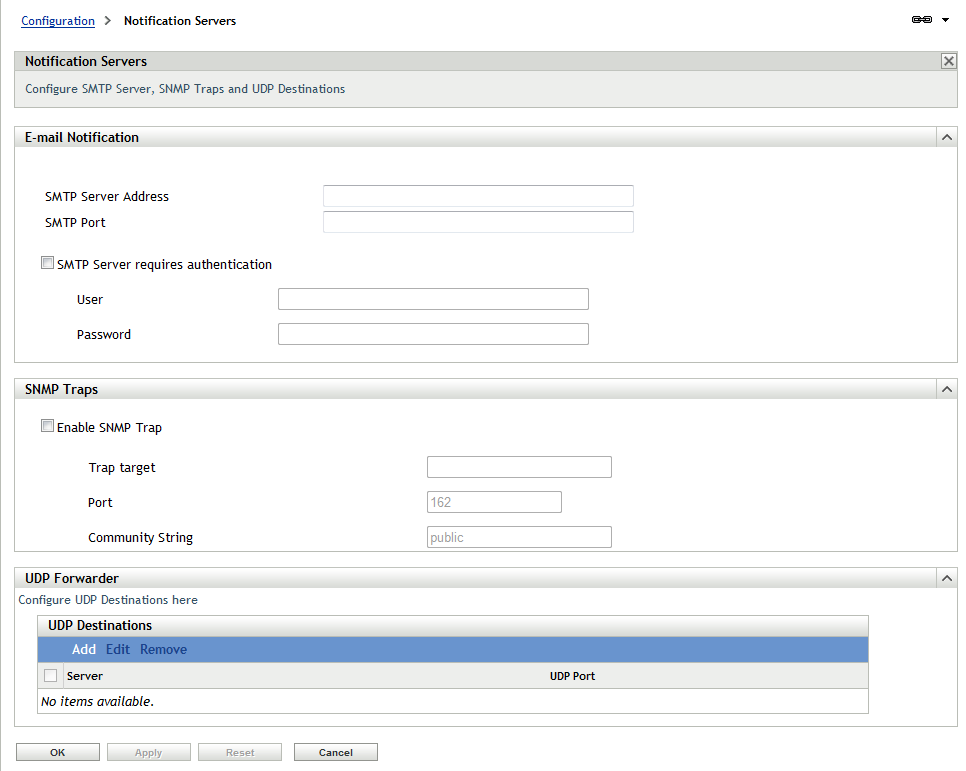Open the dropdown arrow beside the link icon

944,19
